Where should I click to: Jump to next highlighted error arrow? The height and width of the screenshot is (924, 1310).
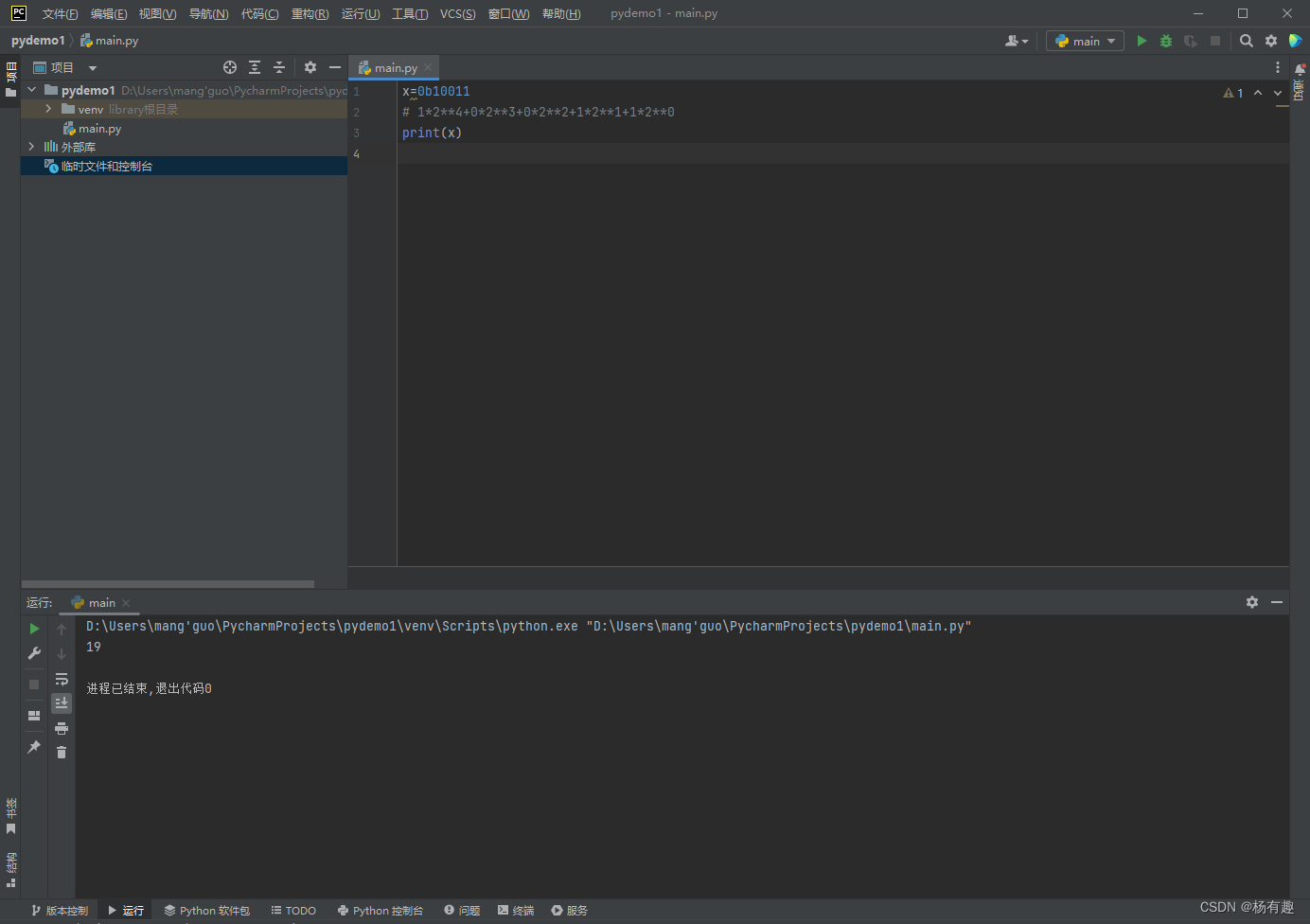coord(1278,93)
